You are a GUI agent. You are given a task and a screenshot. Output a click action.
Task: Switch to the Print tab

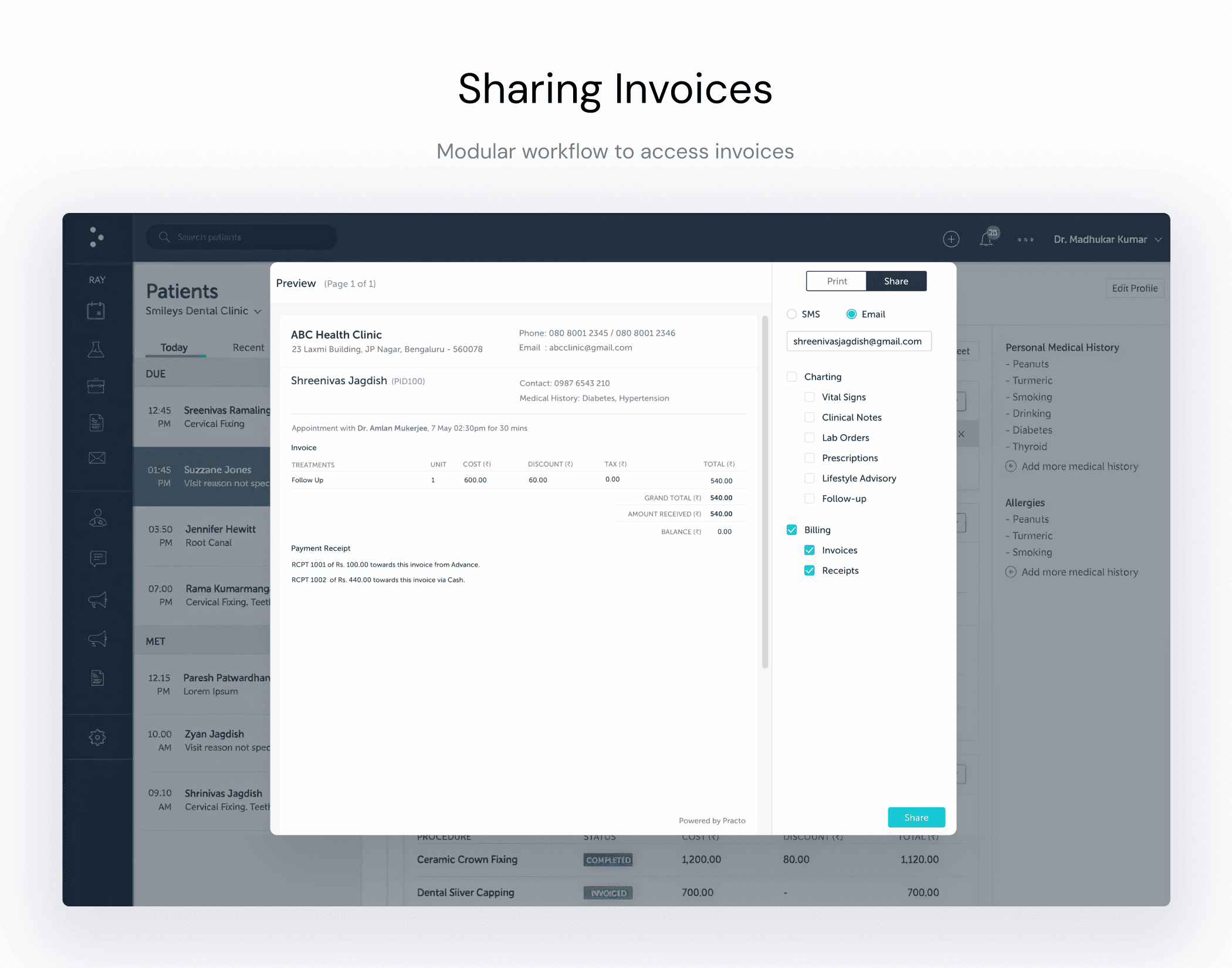click(836, 281)
